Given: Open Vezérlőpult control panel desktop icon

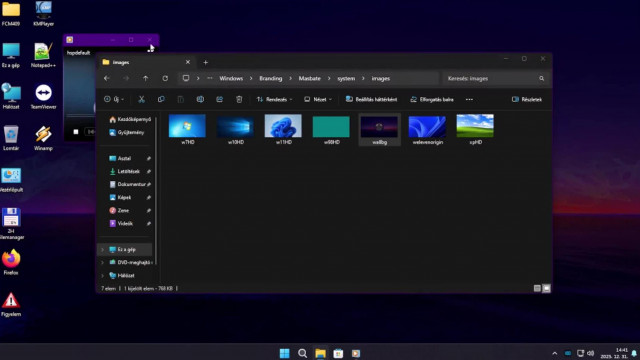Looking at the screenshot, I should 11,180.
